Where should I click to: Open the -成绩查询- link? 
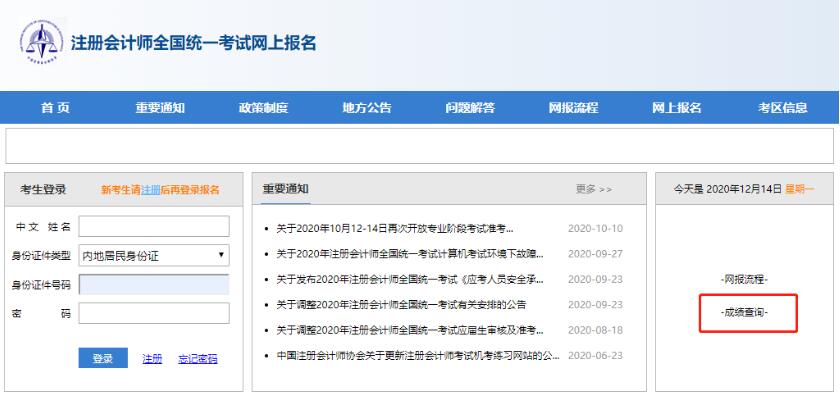(744, 312)
